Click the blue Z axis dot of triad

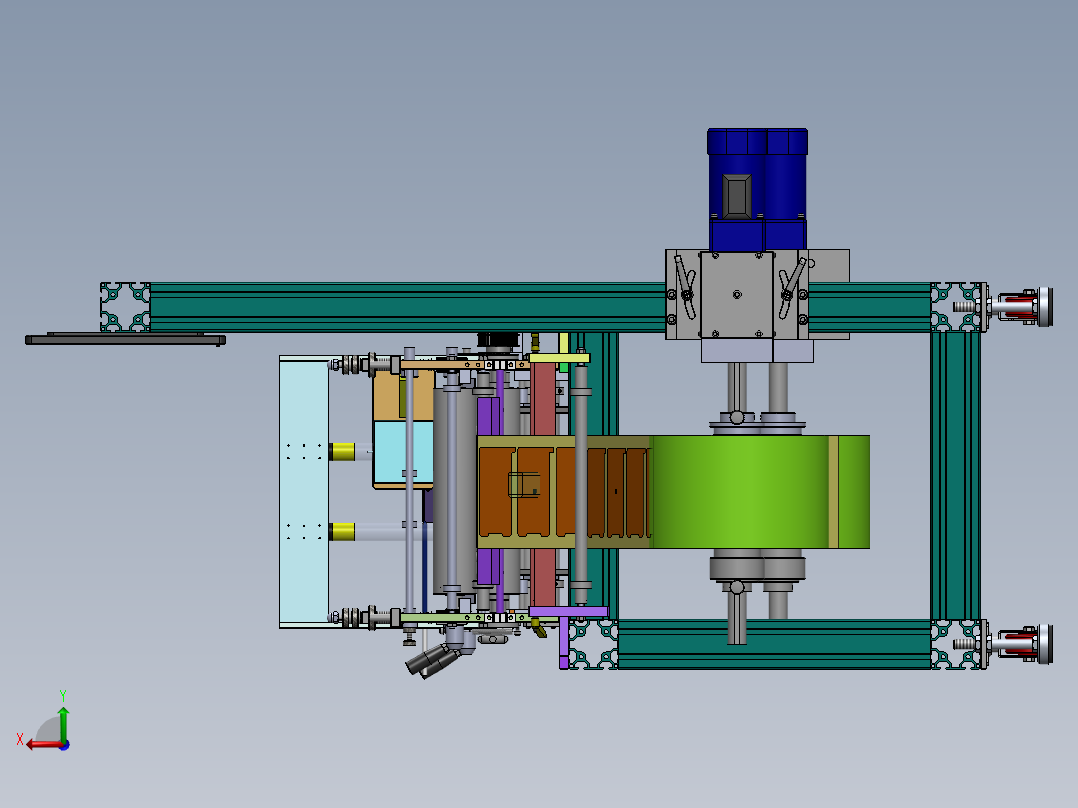click(x=64, y=745)
